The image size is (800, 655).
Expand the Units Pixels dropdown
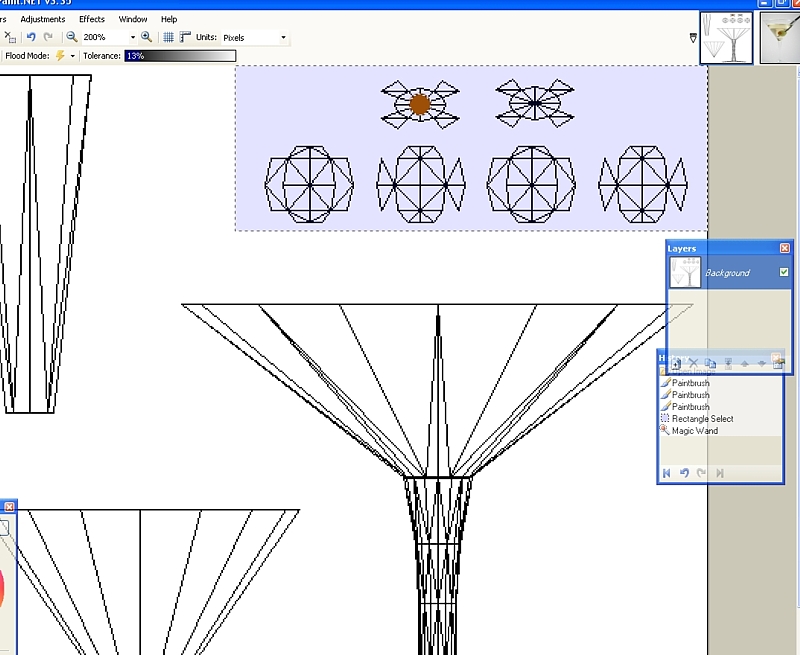point(283,37)
